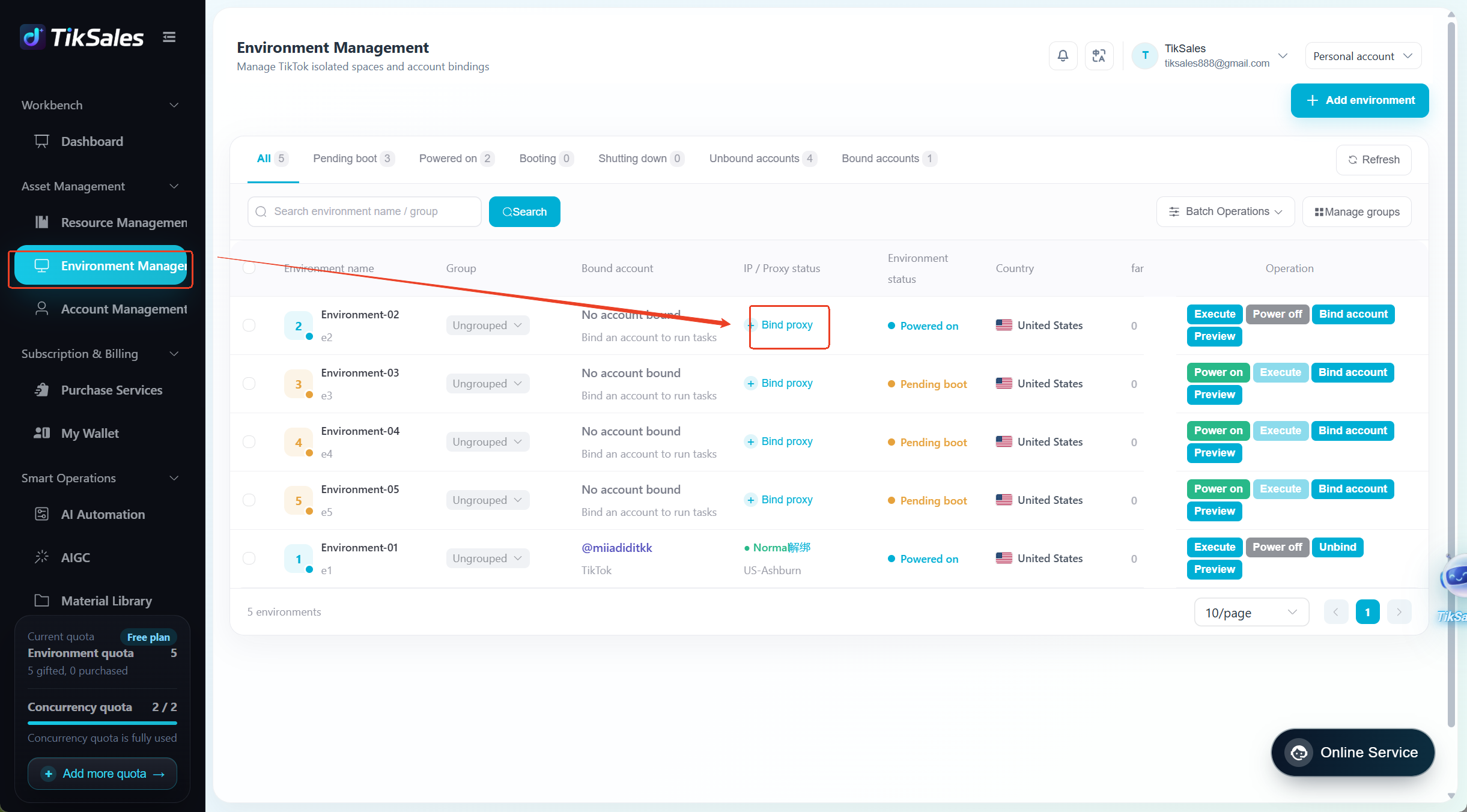The image size is (1467, 812).
Task: Click the Environment-03 number 3 badge
Action: point(298,384)
